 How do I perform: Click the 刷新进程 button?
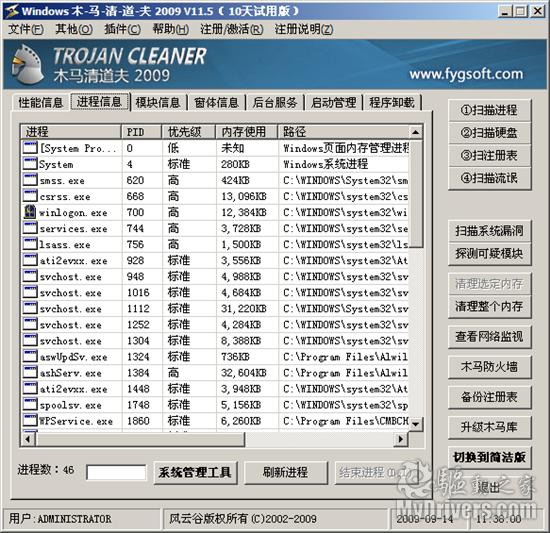pos(286,473)
